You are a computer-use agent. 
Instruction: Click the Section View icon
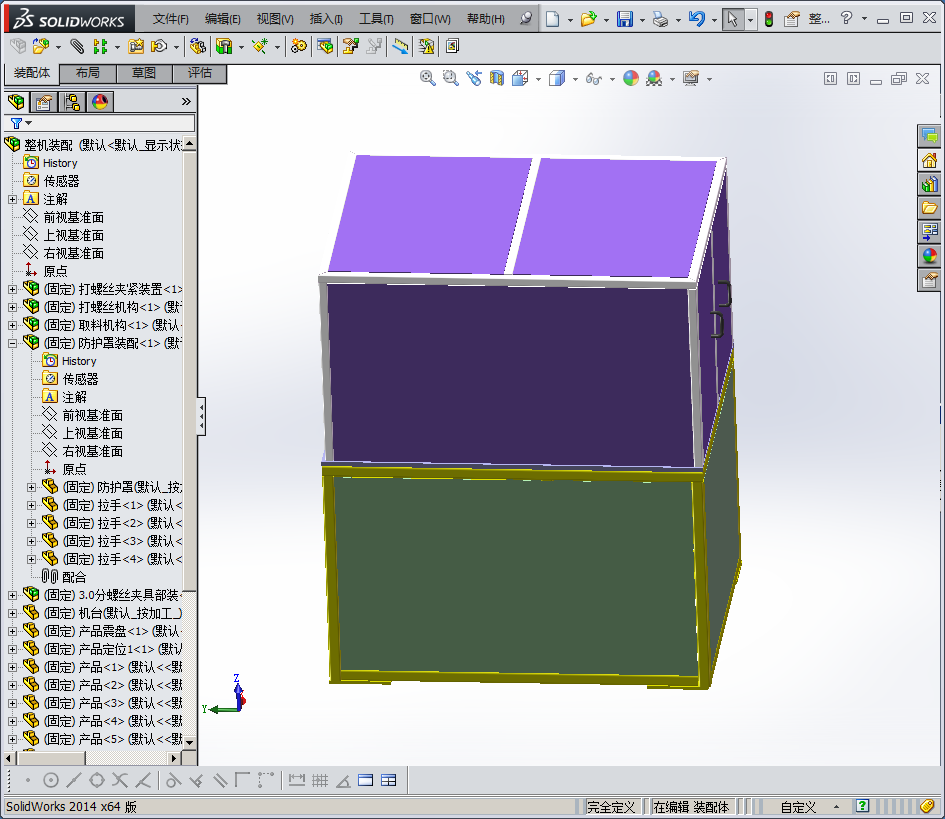(497, 78)
